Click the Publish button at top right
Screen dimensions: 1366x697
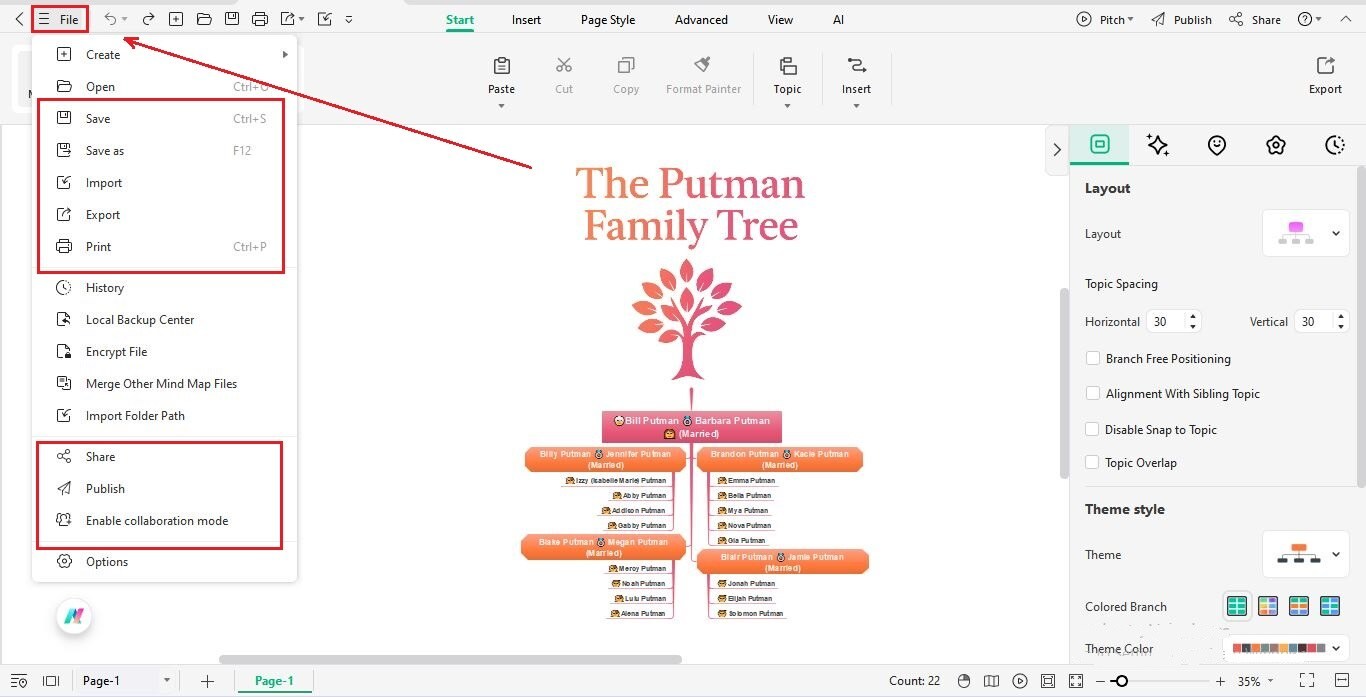pyautogui.click(x=1190, y=19)
